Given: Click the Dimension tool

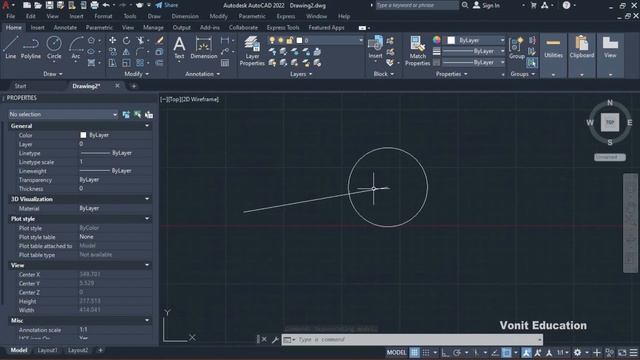Looking at the screenshot, I should pyautogui.click(x=204, y=48).
